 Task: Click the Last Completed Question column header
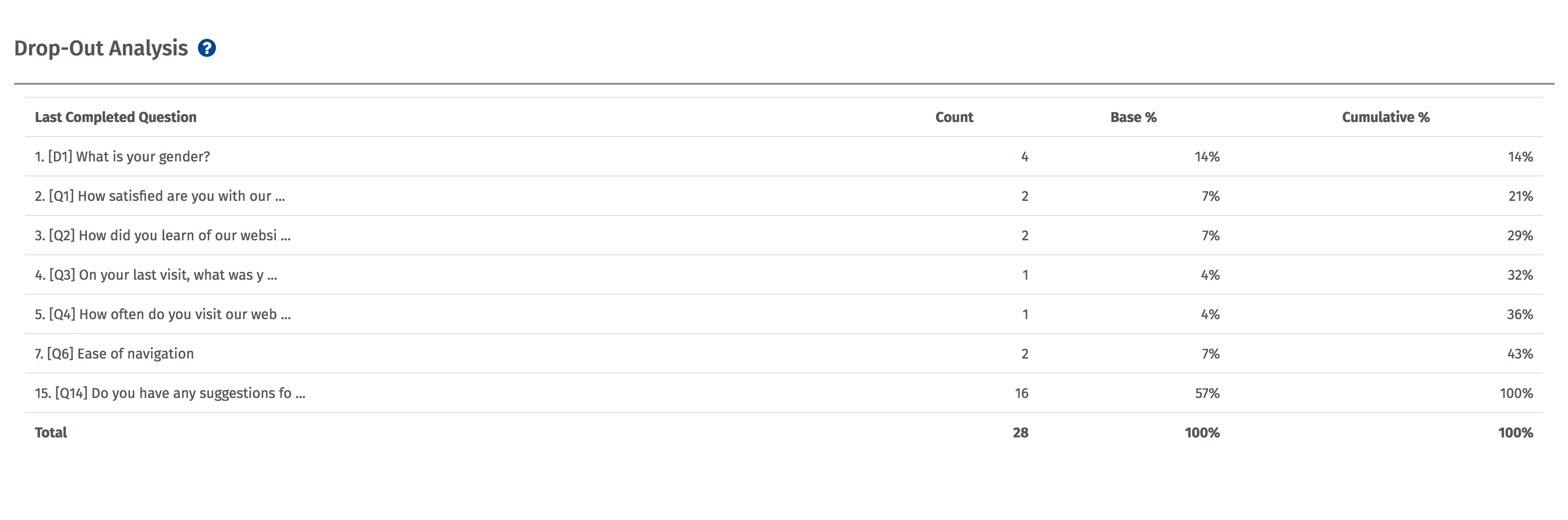tap(115, 117)
